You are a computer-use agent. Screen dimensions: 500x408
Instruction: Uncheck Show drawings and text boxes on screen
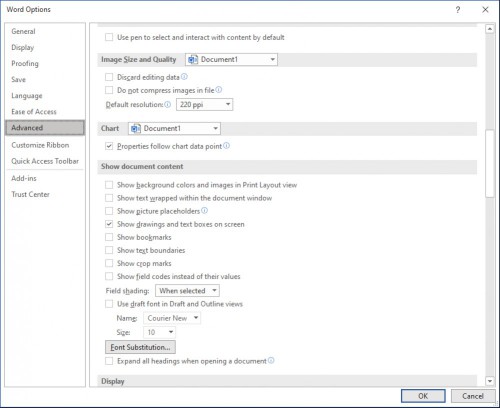(x=109, y=224)
